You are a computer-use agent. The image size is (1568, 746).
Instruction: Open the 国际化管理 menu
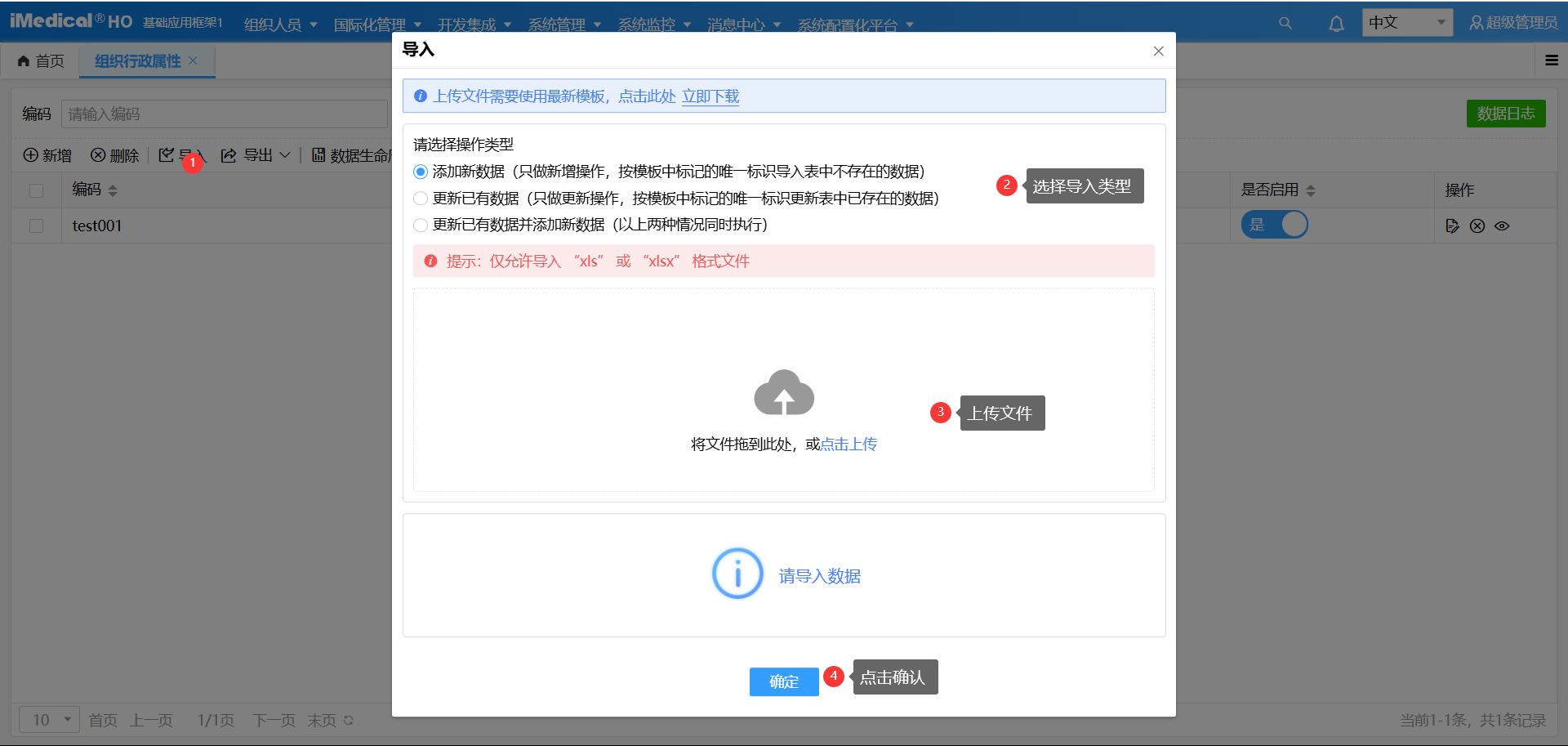[377, 25]
